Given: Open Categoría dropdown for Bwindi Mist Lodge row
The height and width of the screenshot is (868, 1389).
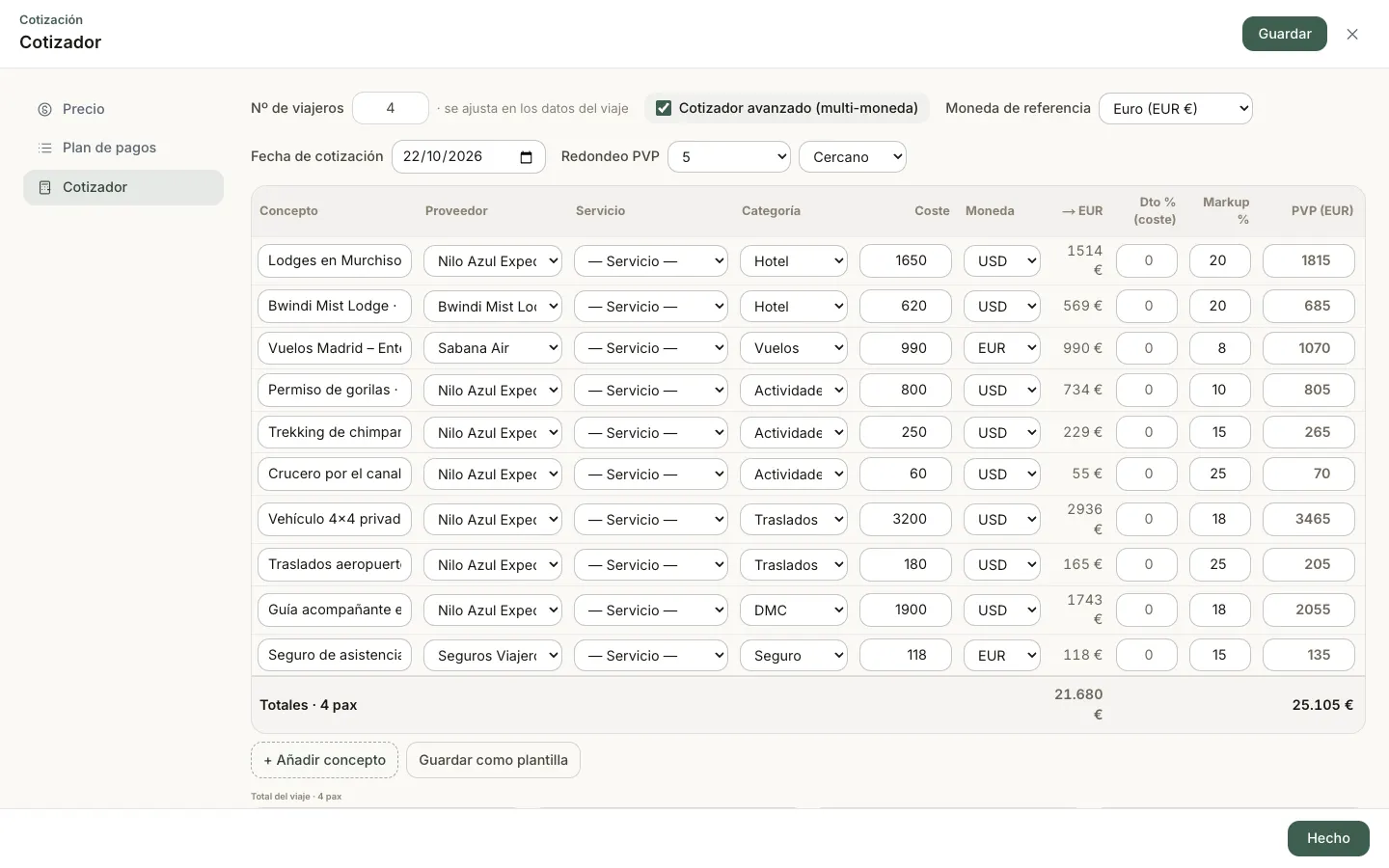Looking at the screenshot, I should 794,307.
